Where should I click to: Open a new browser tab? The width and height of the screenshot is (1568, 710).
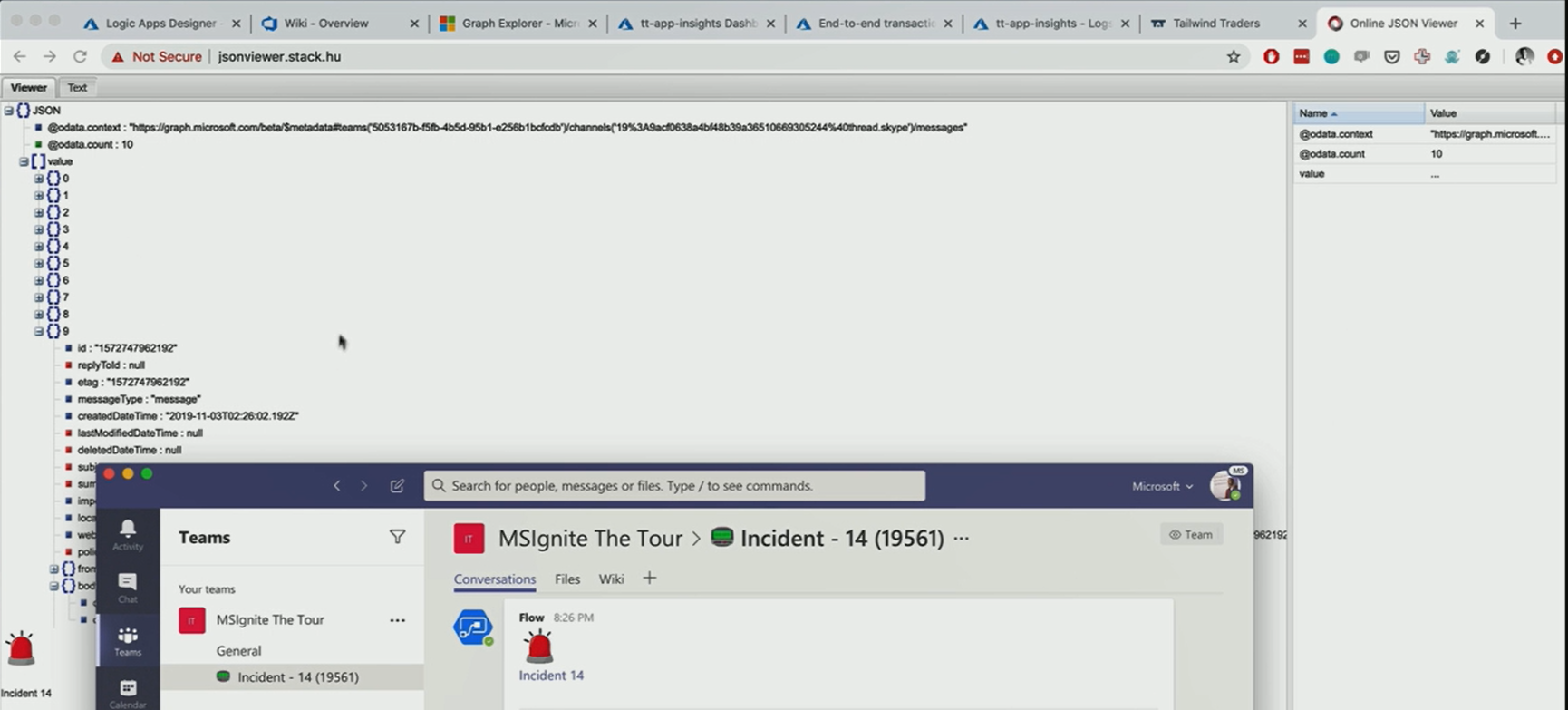click(1515, 24)
